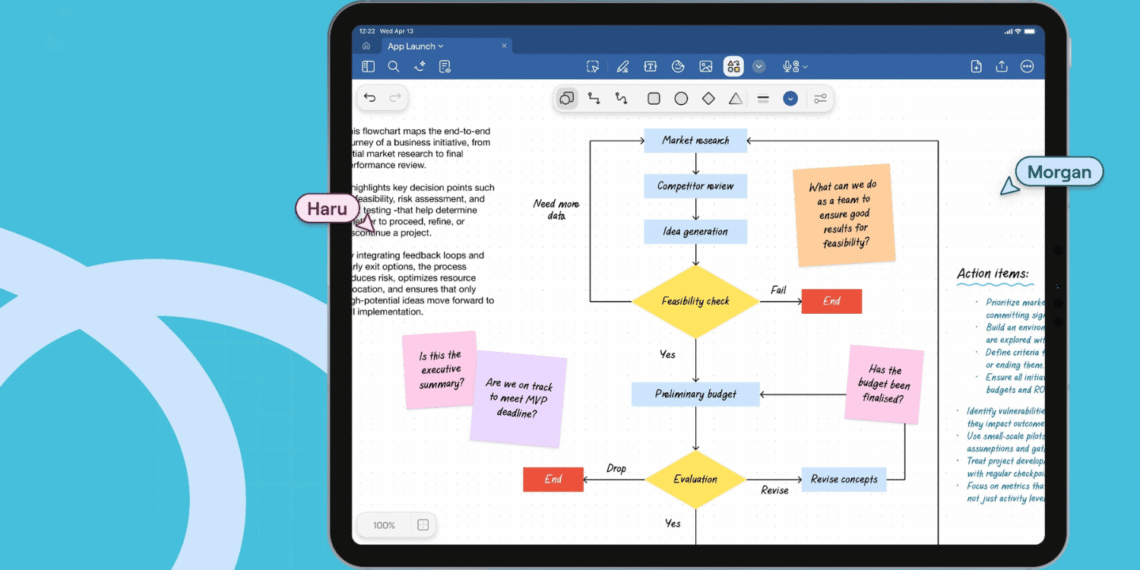
Task: Select the text box tool
Action: [650, 67]
